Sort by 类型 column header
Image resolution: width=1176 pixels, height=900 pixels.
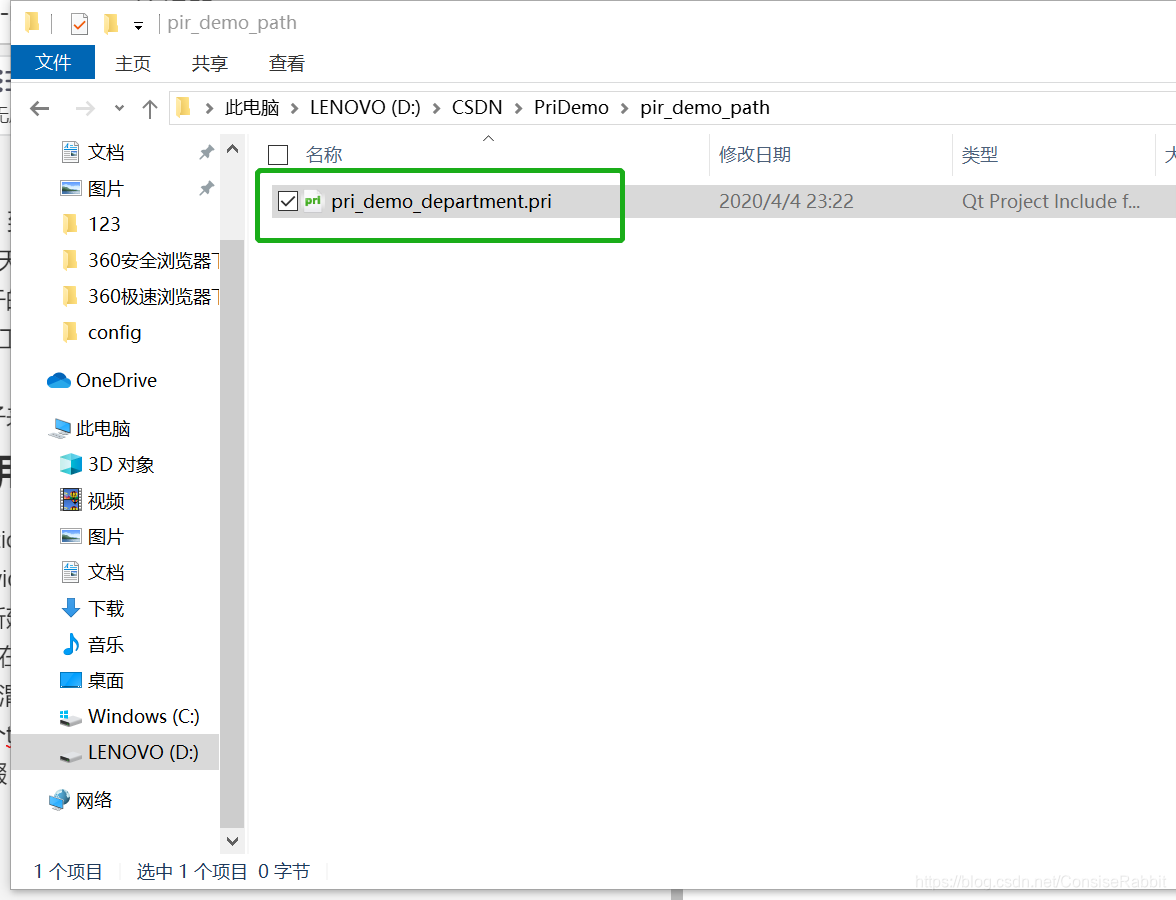pos(980,154)
